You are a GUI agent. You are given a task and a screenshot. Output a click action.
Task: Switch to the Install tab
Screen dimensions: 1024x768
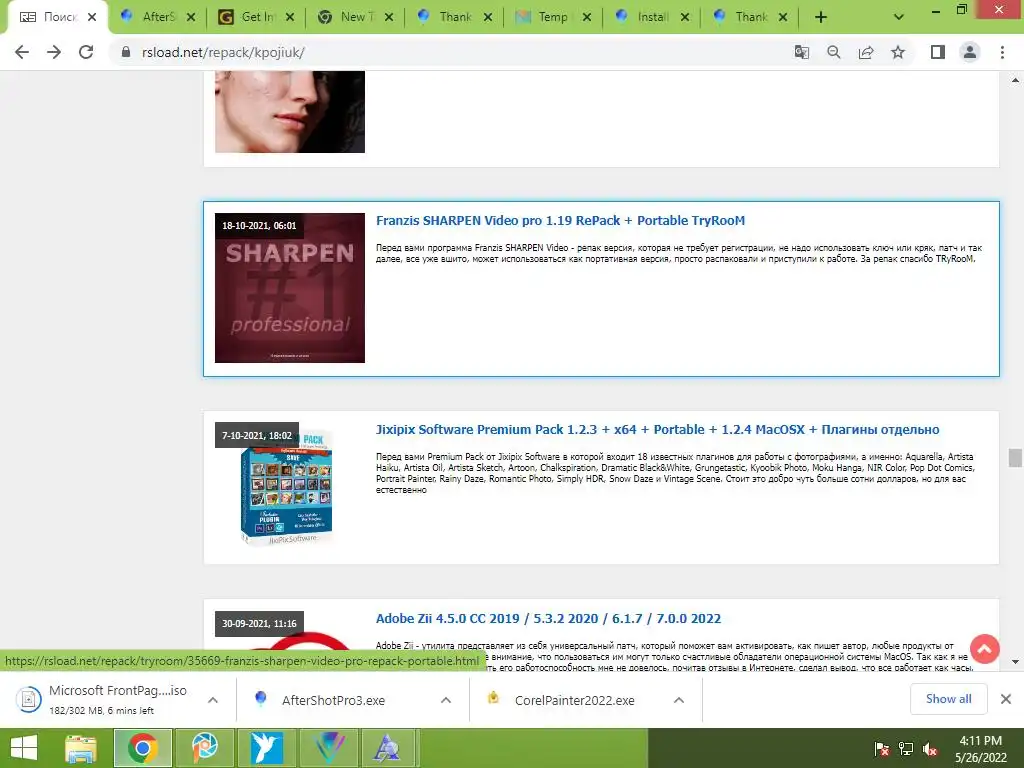coord(650,18)
